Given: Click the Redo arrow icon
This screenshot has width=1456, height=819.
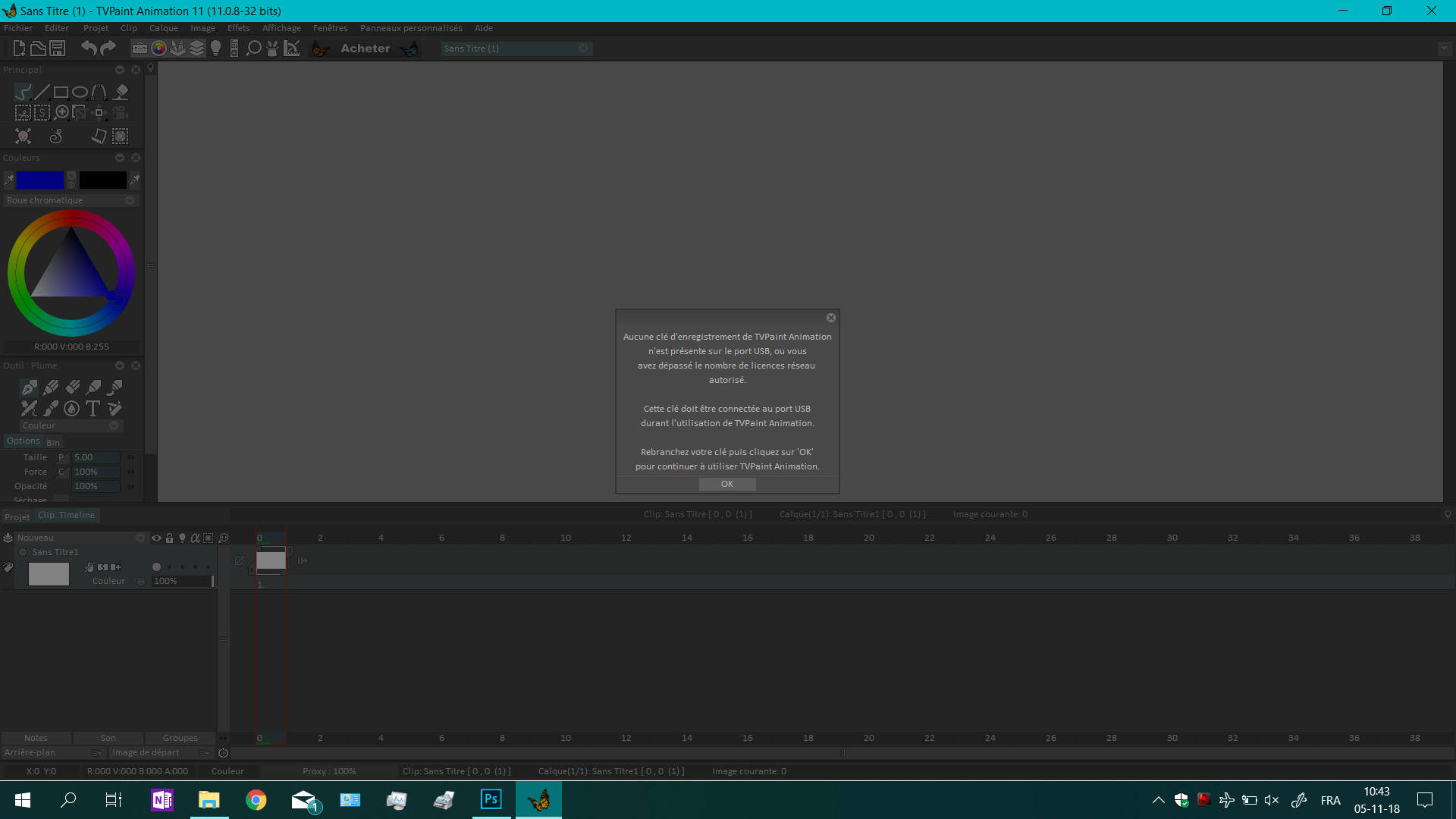Looking at the screenshot, I should (108, 49).
